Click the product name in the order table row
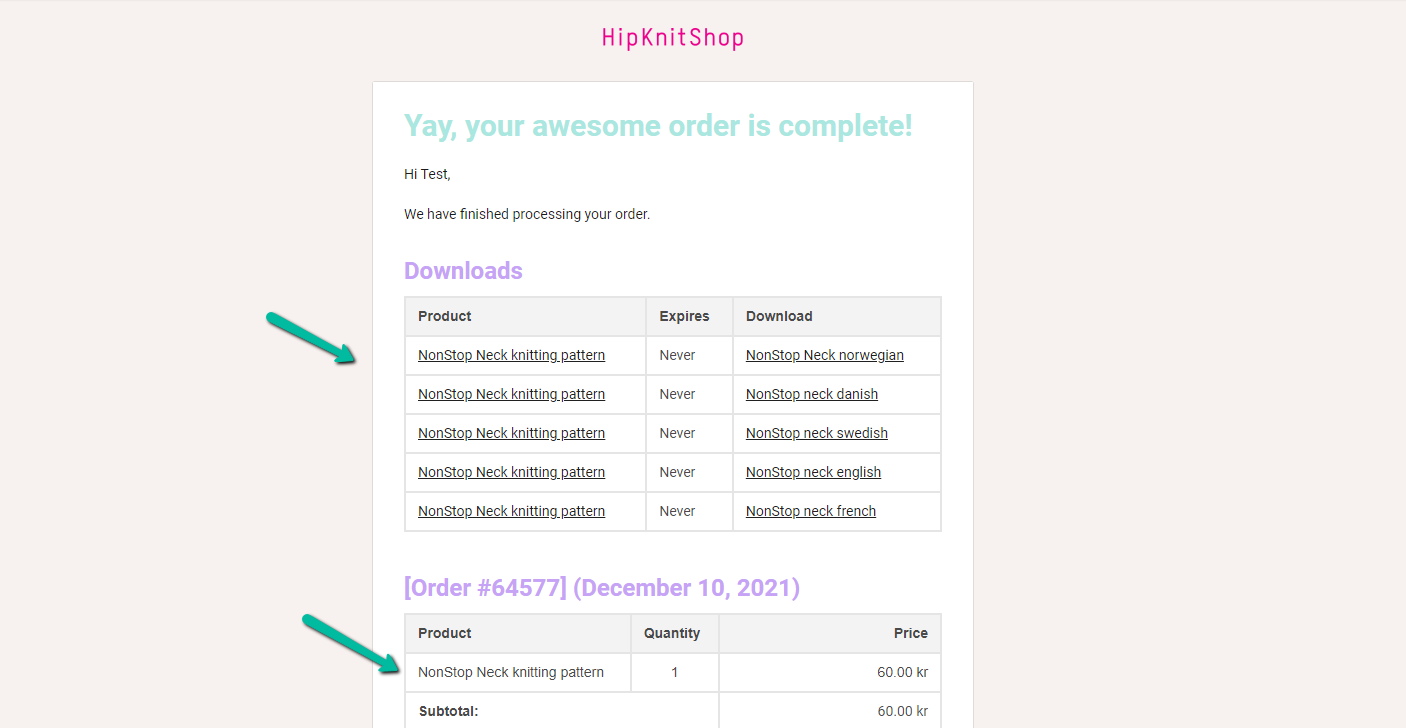This screenshot has height=728, width=1406. tap(511, 672)
